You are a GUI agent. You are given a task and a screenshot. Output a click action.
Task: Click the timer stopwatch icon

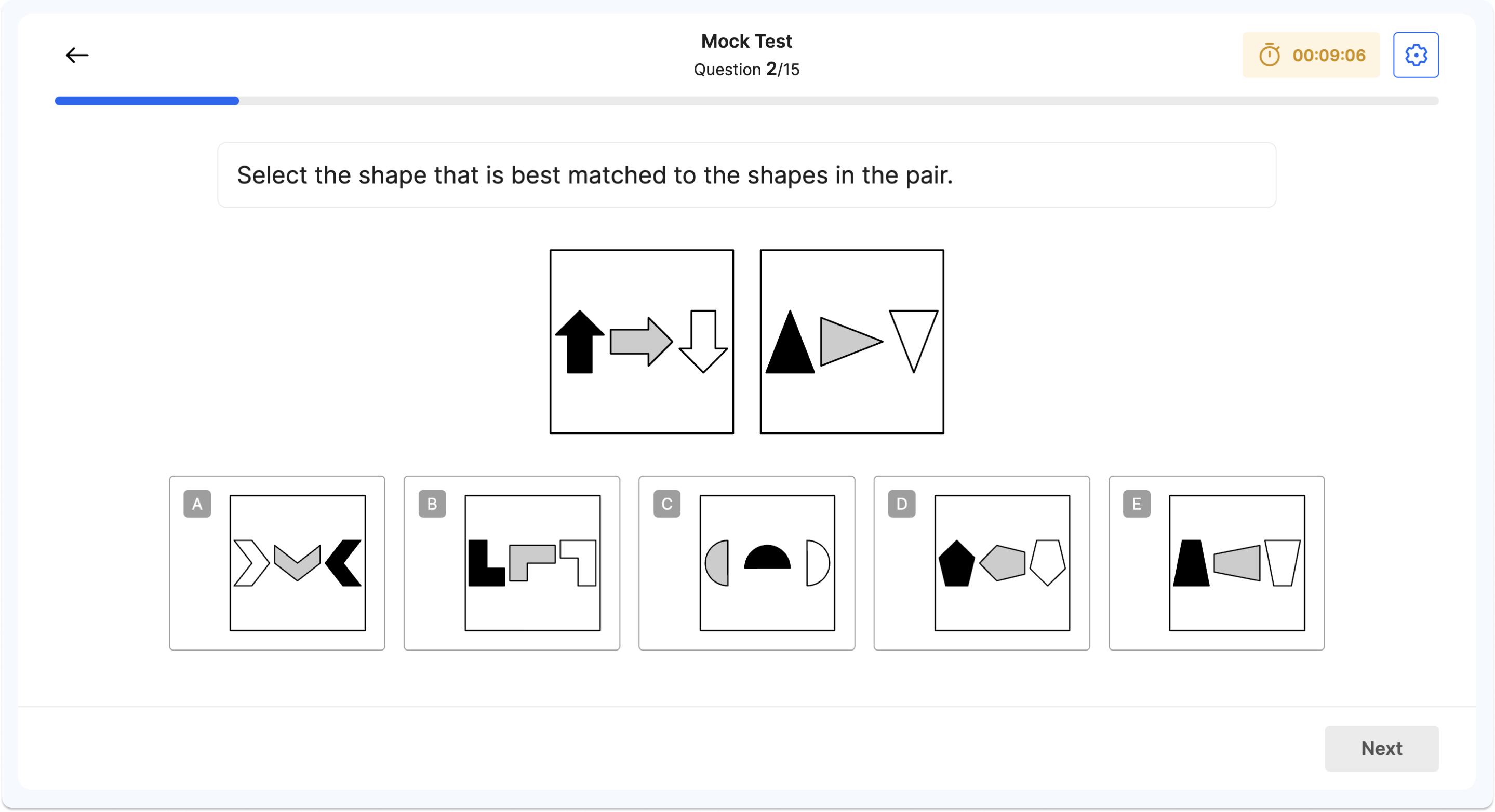tap(1271, 55)
